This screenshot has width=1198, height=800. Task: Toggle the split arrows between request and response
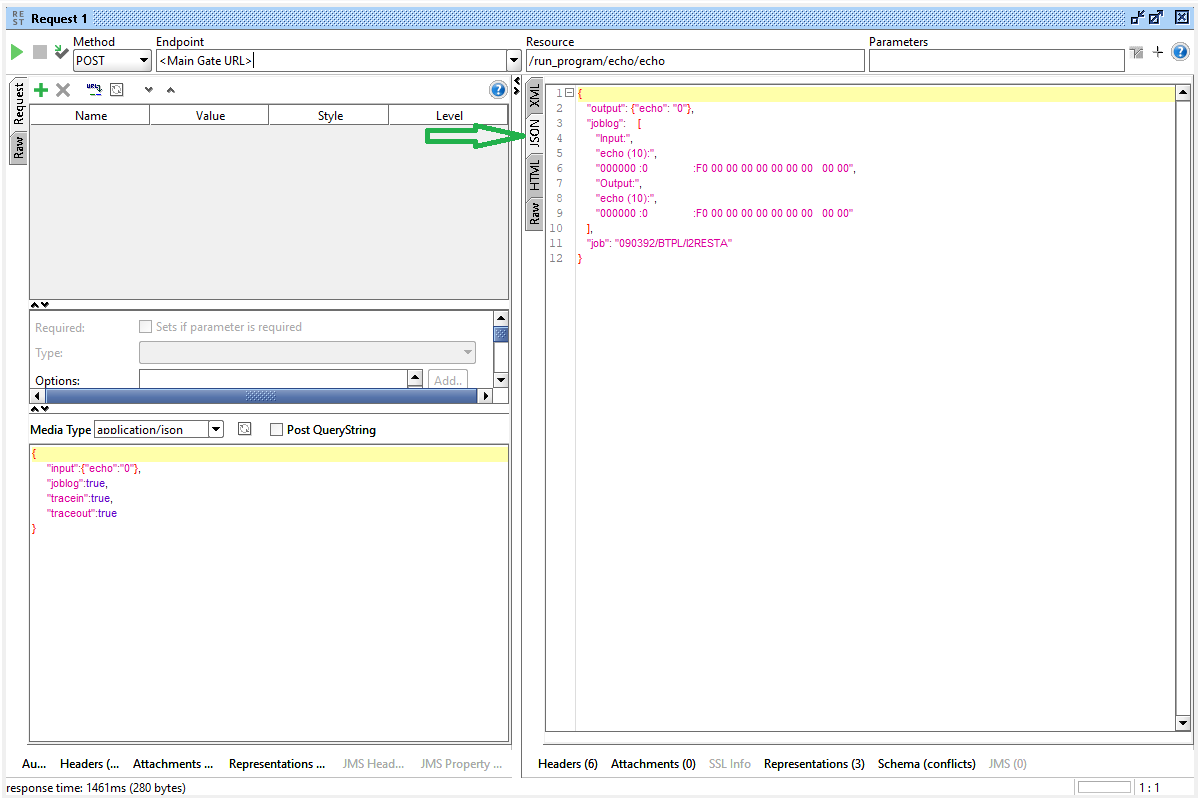pos(516,86)
